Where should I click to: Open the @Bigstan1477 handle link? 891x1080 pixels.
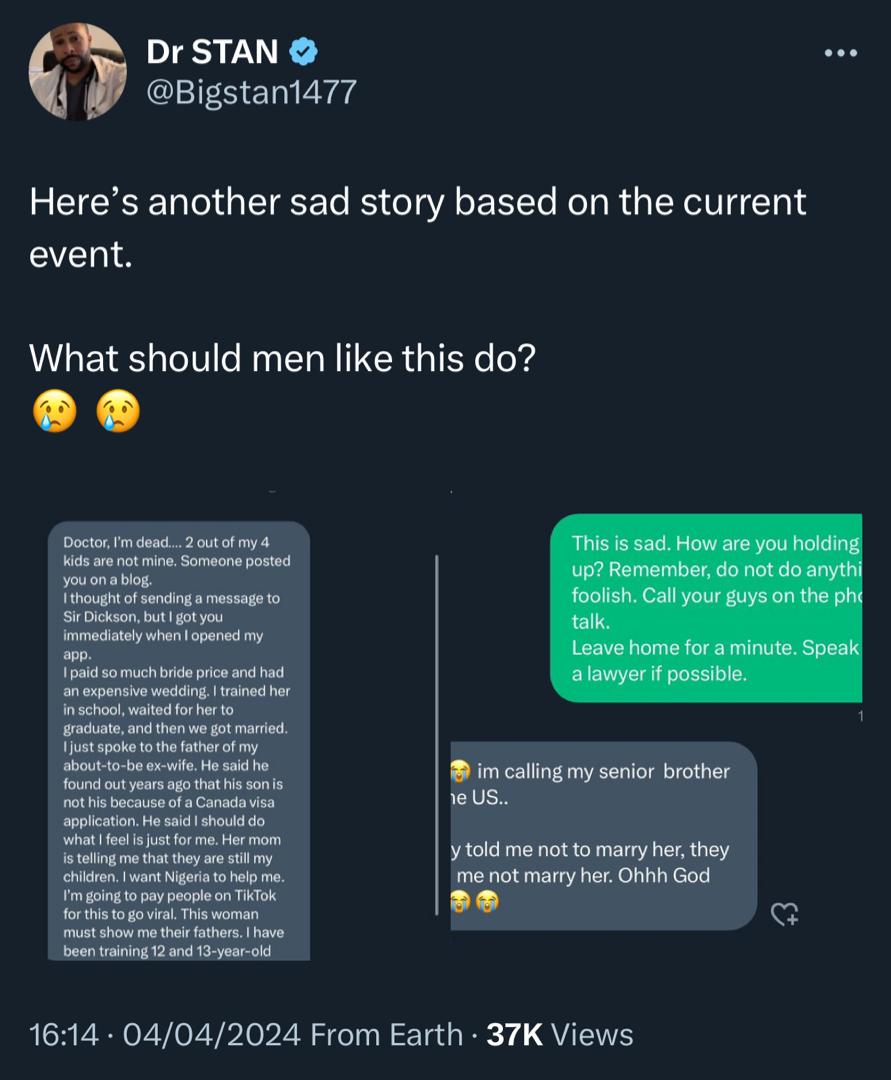click(251, 92)
